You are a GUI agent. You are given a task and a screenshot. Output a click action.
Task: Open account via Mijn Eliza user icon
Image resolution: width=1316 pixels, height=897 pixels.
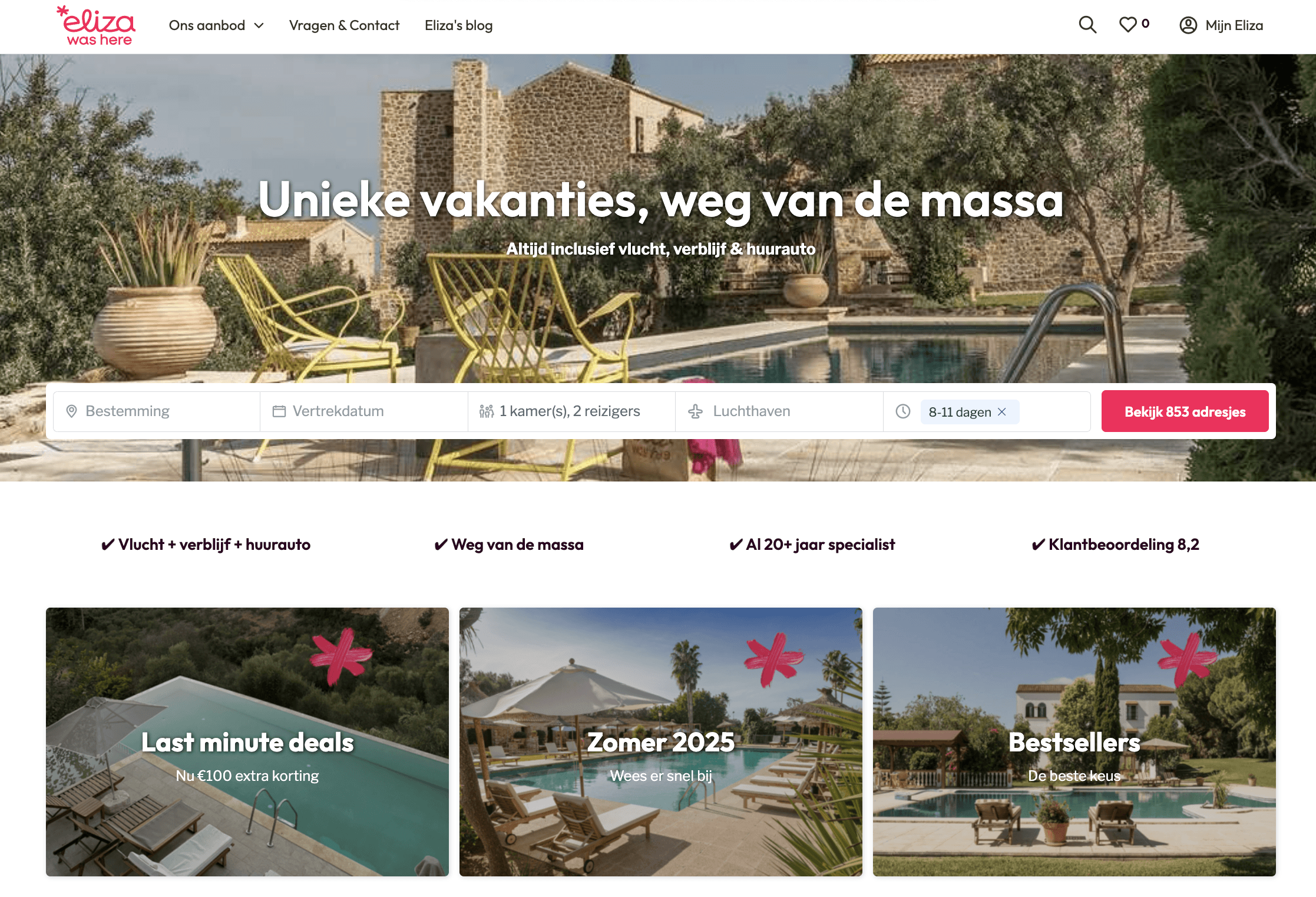pyautogui.click(x=1188, y=25)
